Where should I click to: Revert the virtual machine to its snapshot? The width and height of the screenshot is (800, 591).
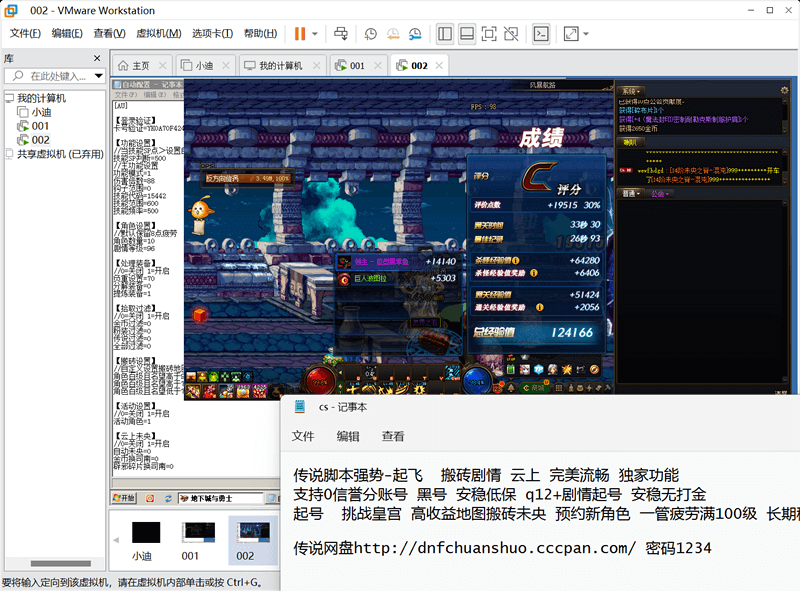click(x=393, y=34)
